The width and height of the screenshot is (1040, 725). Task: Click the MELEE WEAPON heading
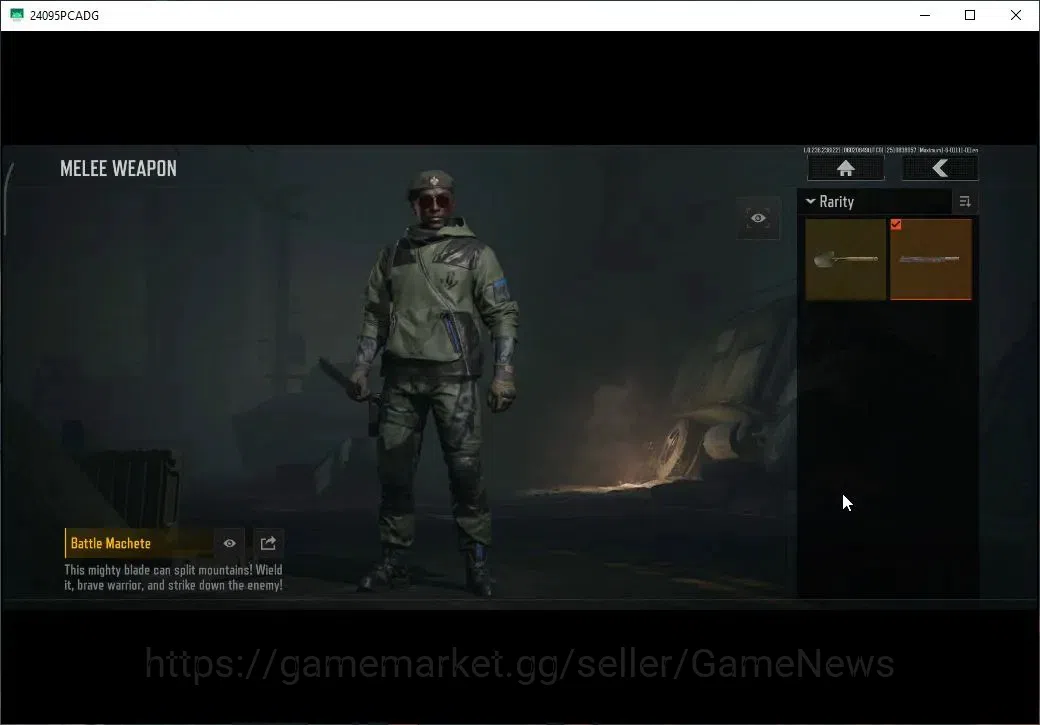pyautogui.click(x=119, y=168)
